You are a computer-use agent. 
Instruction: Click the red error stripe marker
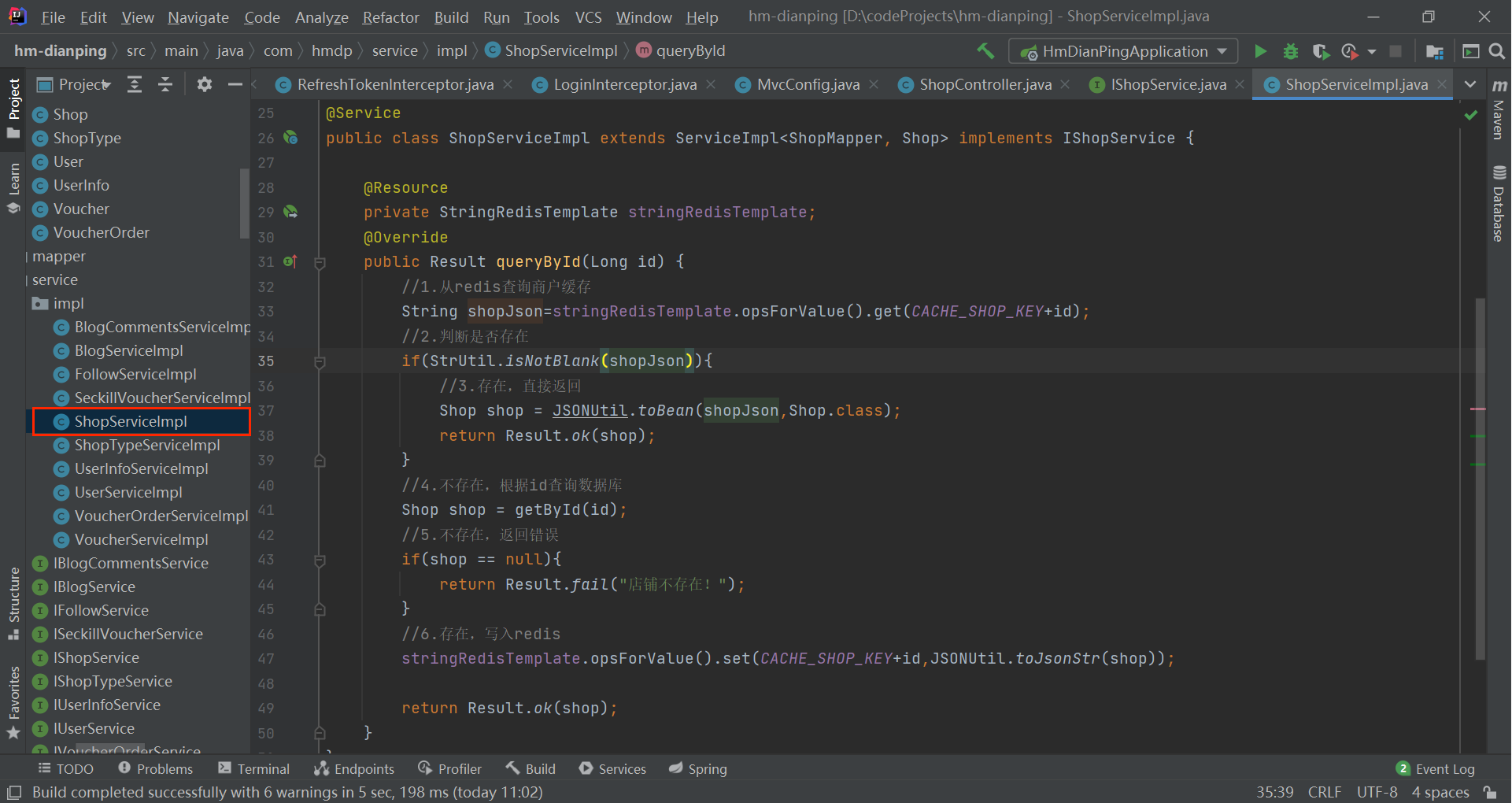1477,409
